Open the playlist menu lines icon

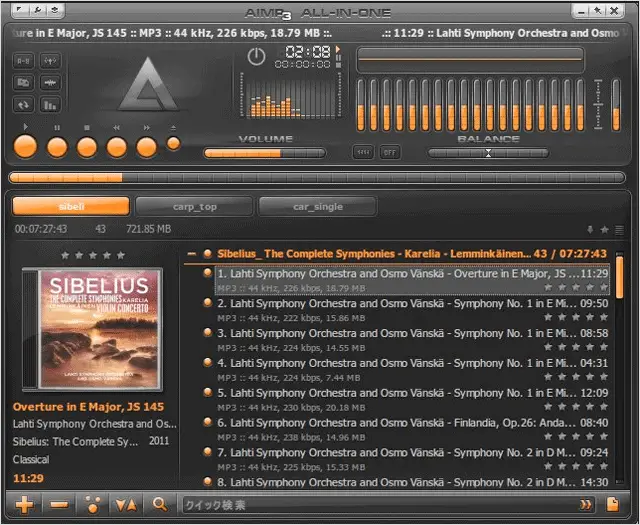pos(619,230)
